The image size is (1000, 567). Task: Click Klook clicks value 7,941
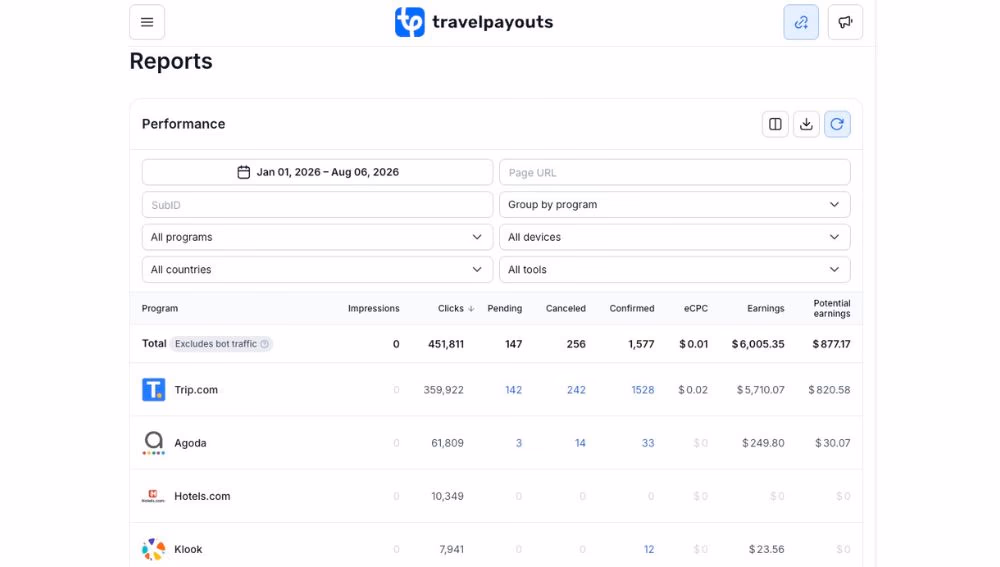[x=451, y=549]
